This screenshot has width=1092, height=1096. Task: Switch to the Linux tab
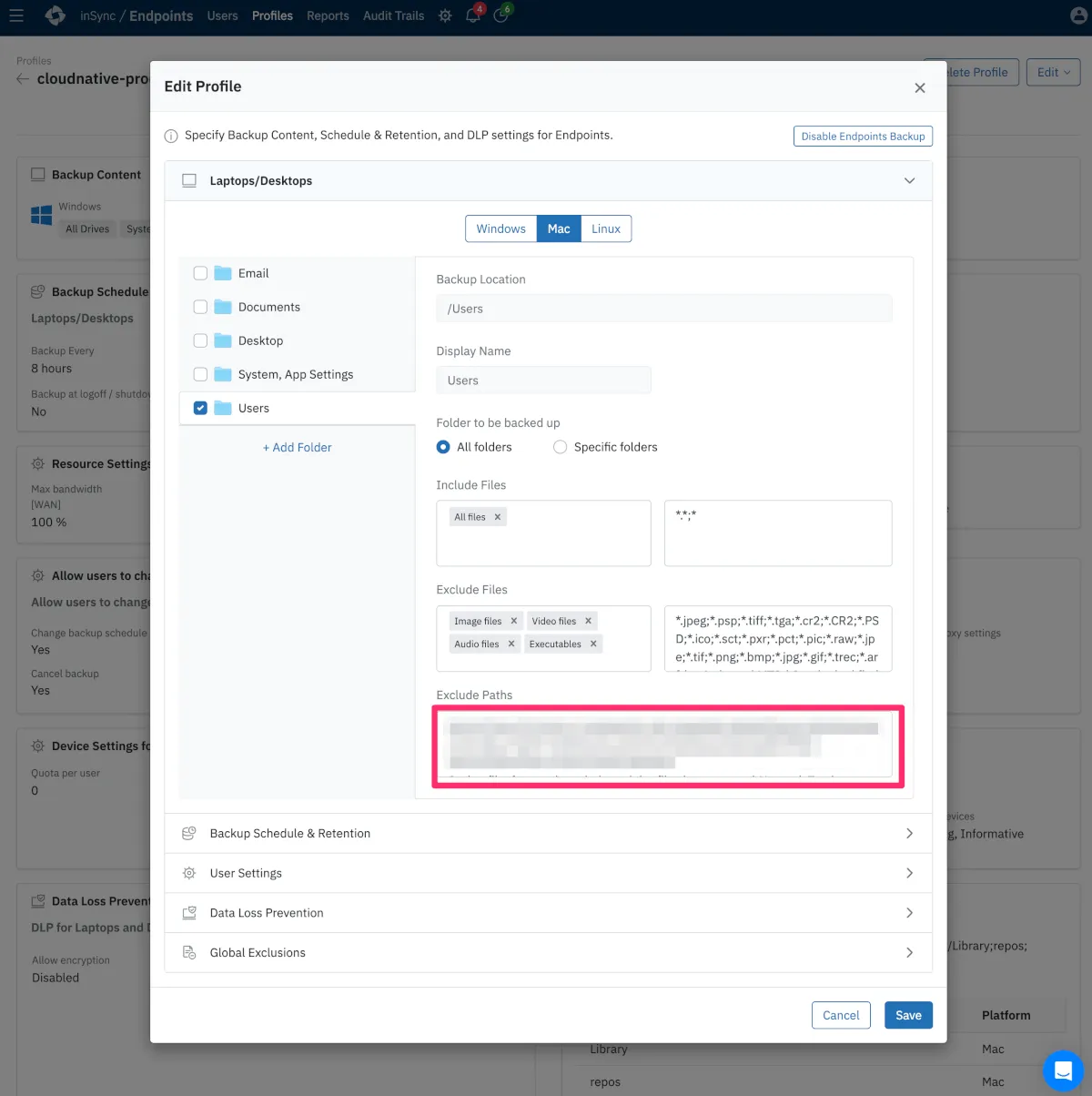pos(606,228)
